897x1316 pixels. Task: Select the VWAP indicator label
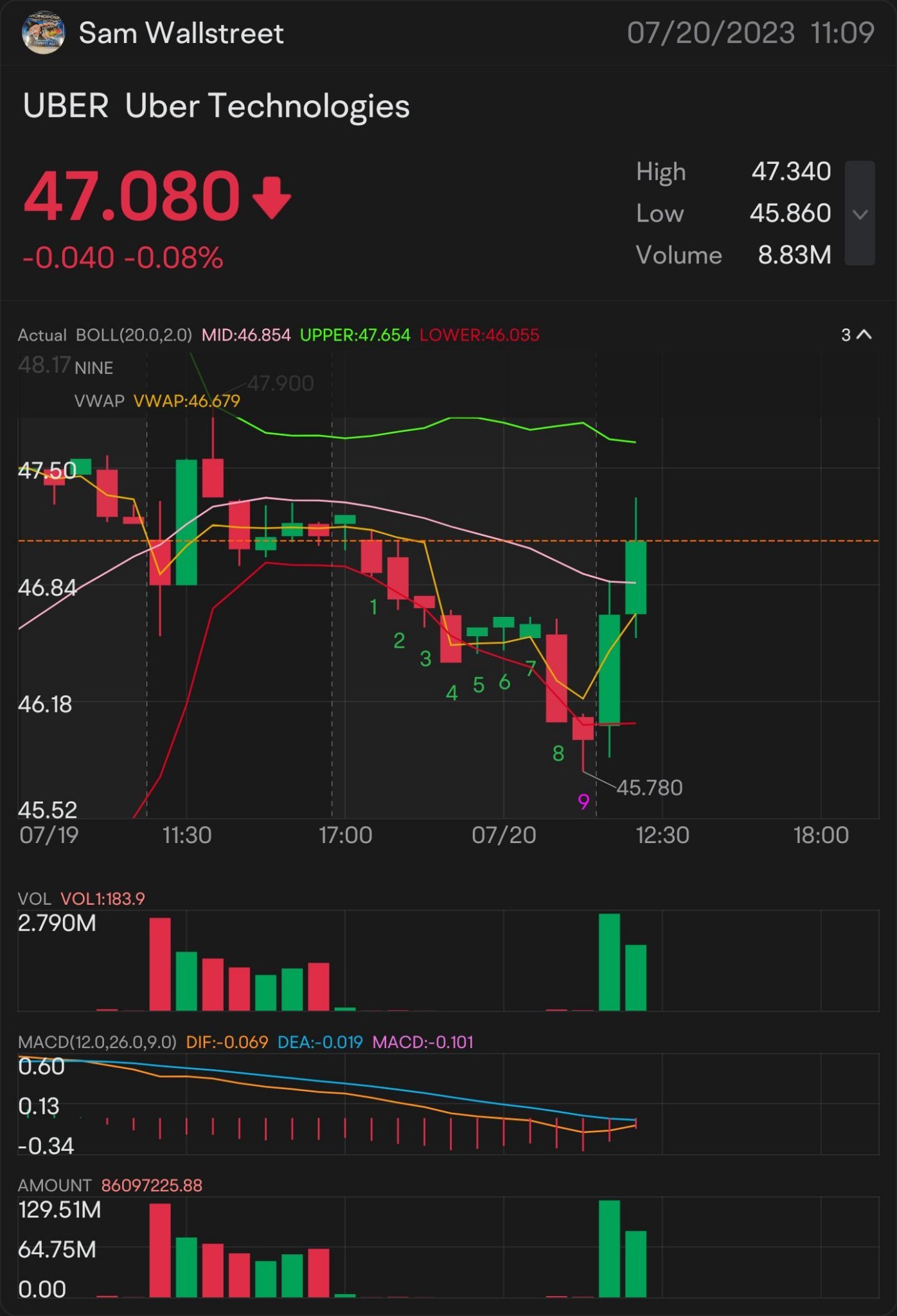tap(99, 401)
